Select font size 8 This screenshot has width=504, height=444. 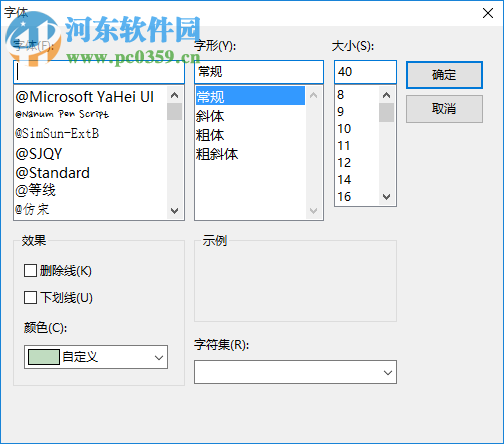(357, 95)
